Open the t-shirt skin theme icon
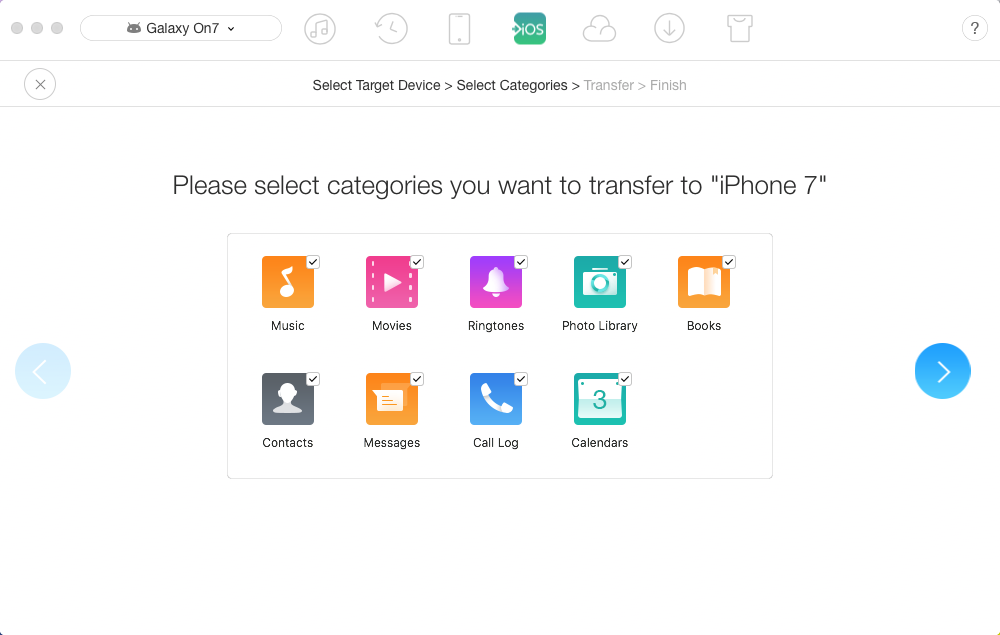 [x=740, y=29]
